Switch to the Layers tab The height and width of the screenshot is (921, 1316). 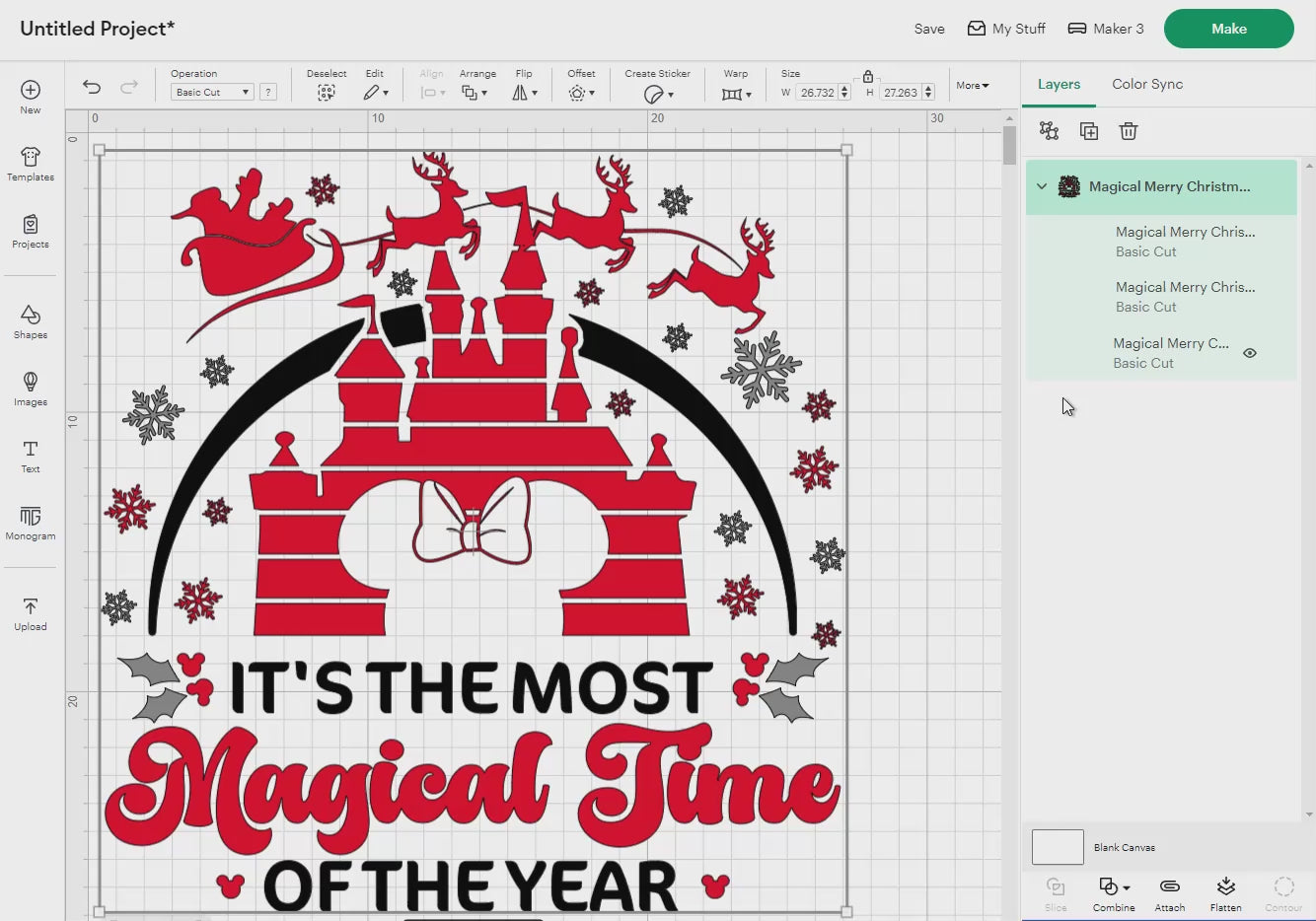pos(1059,84)
